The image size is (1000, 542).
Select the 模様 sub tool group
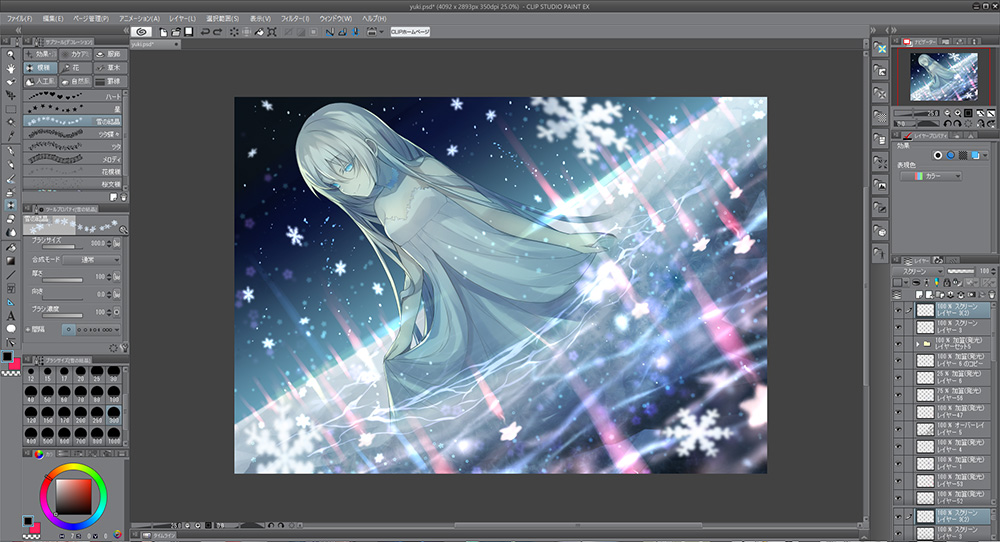pos(40,68)
